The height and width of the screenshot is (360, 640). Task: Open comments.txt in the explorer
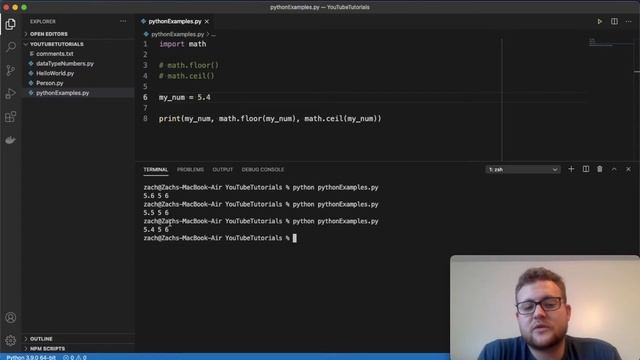(x=55, y=53)
